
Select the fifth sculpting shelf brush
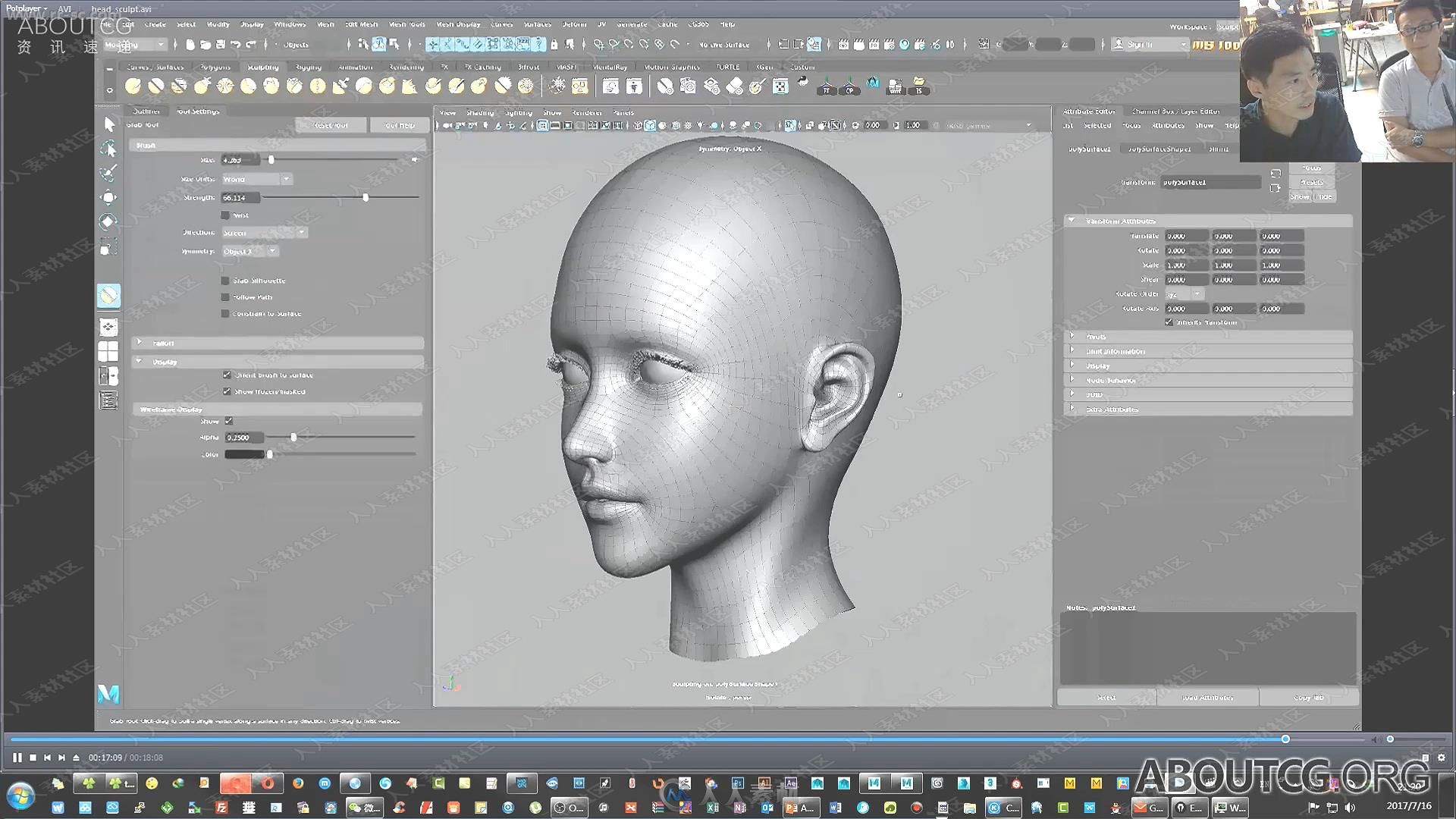(x=225, y=86)
